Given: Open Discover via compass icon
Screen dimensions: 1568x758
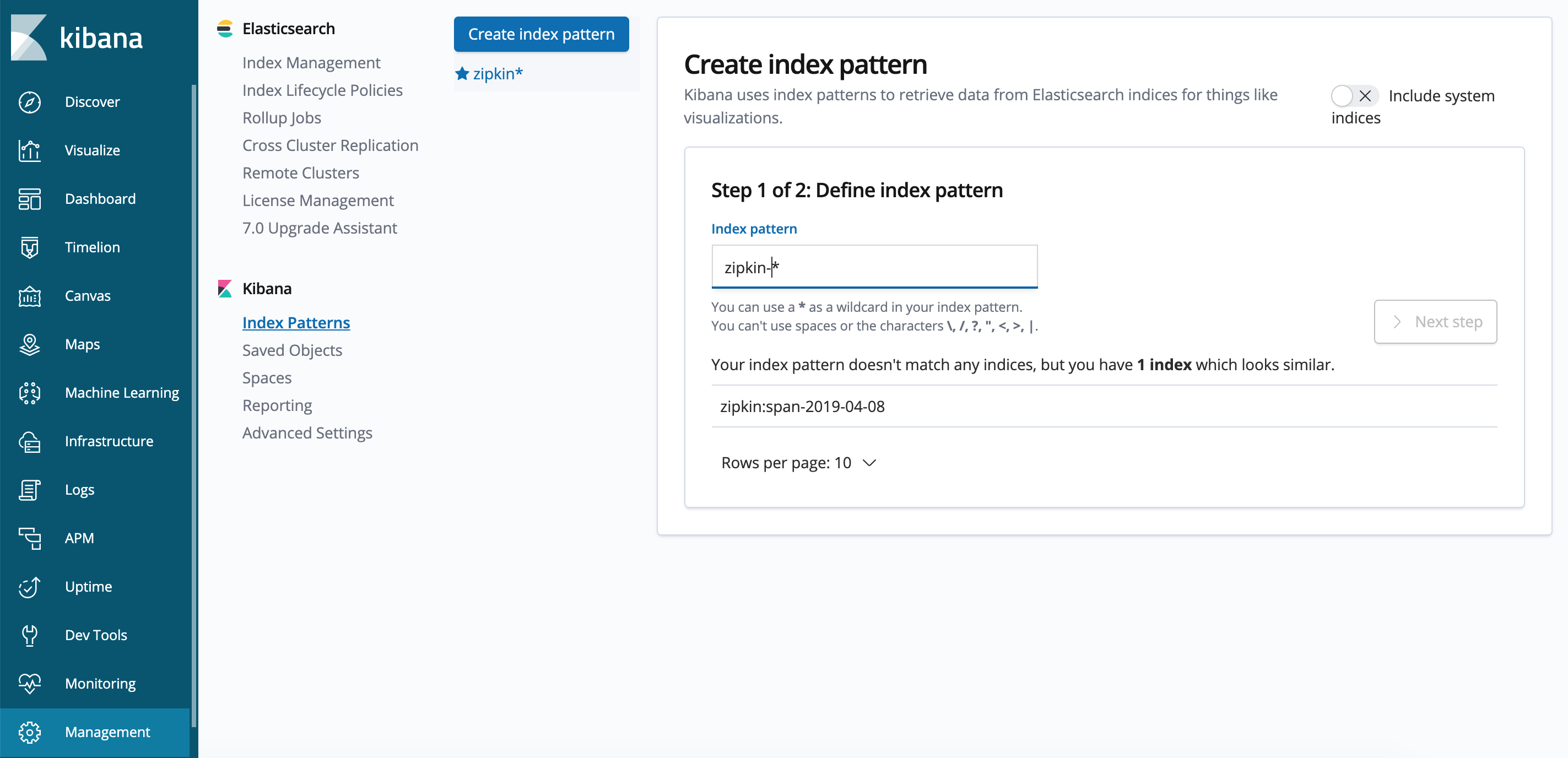Looking at the screenshot, I should (x=29, y=102).
